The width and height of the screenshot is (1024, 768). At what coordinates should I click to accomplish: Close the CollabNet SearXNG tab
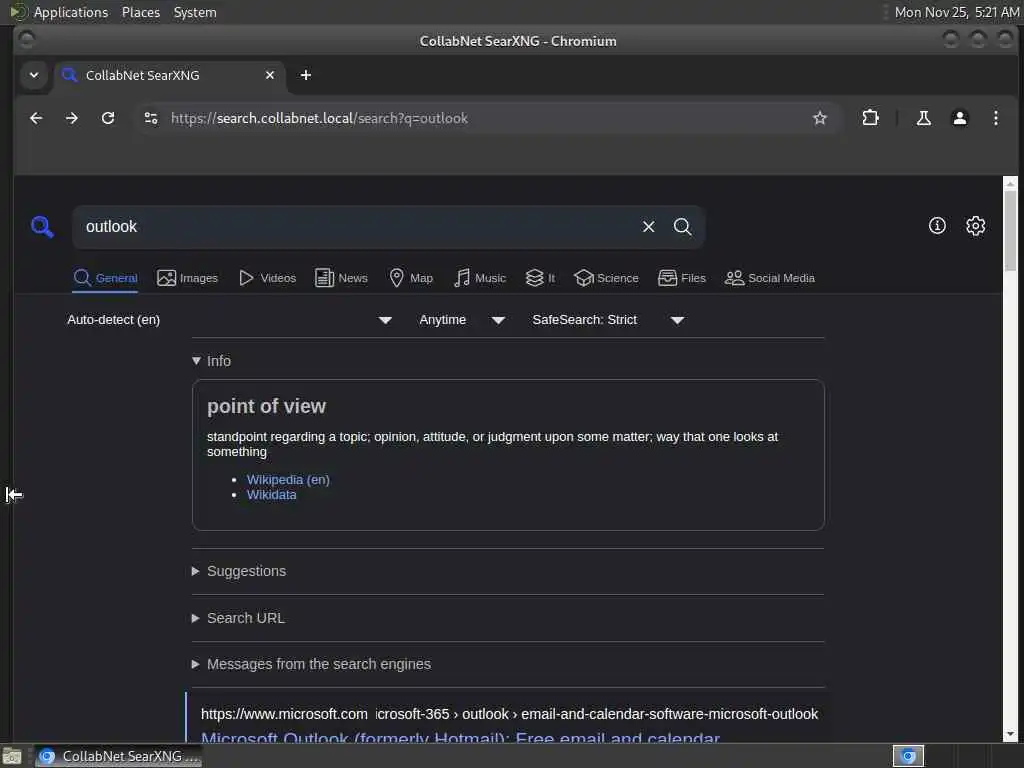coord(270,75)
